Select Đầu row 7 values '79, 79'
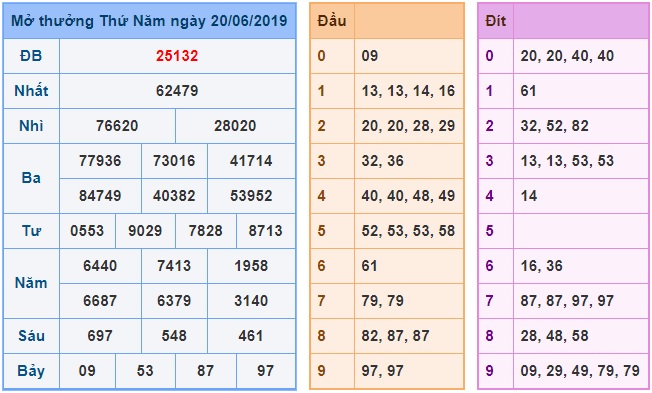Screen dimensions: 652x393 382,300
